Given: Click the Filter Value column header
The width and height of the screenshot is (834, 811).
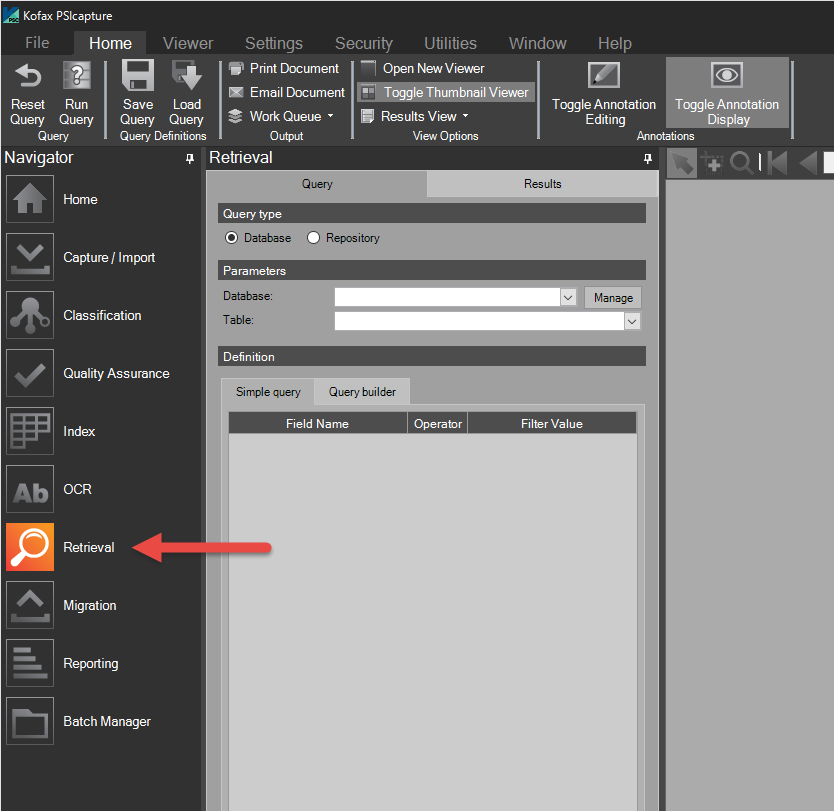Looking at the screenshot, I should coord(552,424).
